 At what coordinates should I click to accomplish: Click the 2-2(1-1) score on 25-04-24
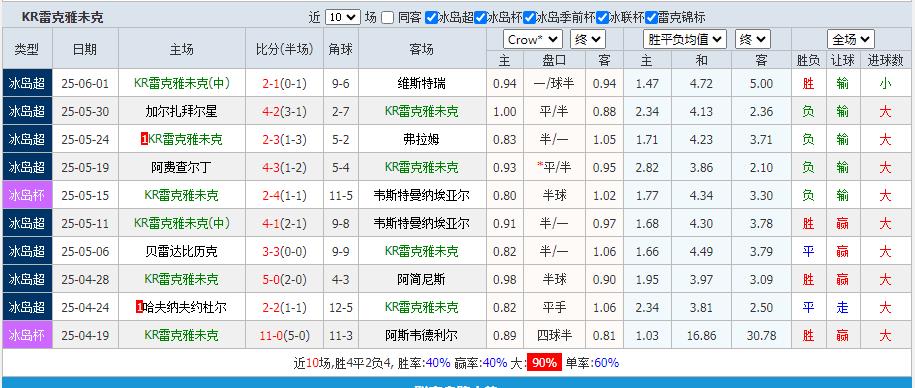(x=284, y=307)
